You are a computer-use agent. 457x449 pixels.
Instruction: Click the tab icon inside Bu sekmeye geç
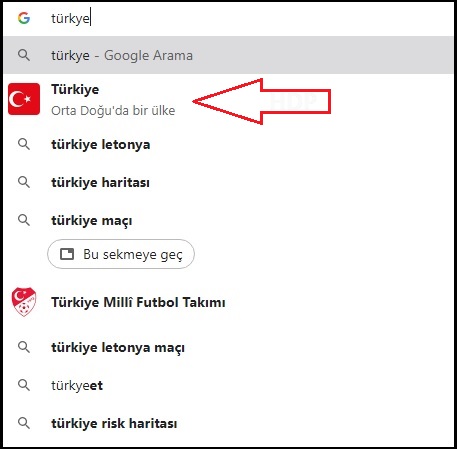[67, 254]
